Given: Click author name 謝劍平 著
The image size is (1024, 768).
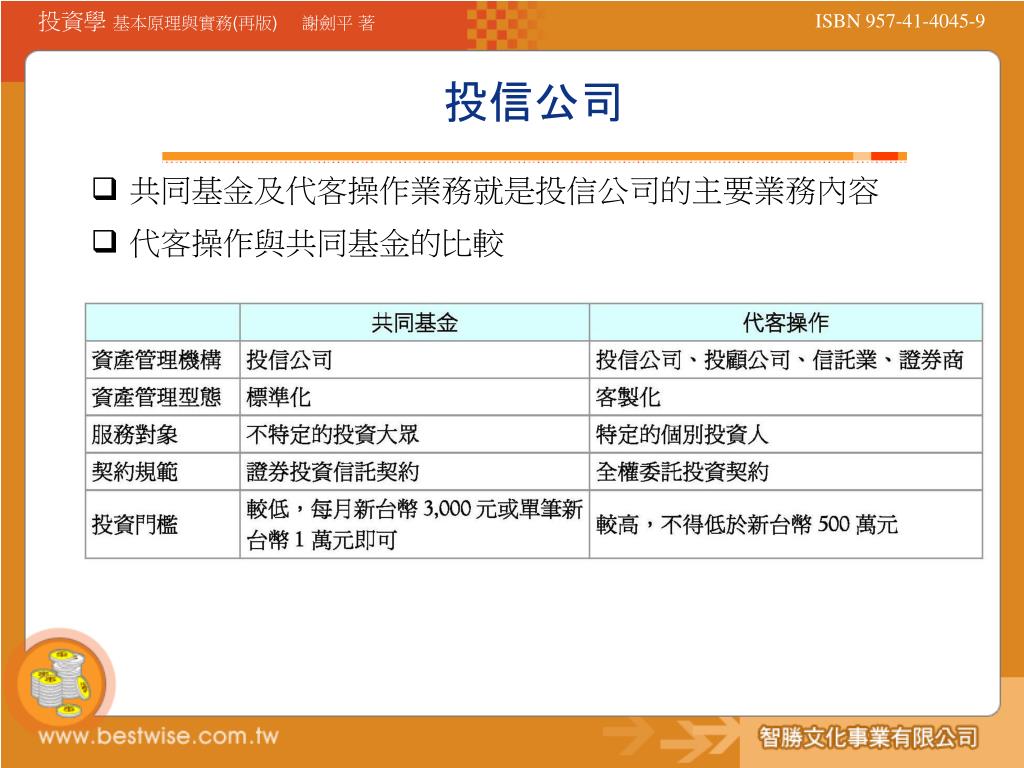Looking at the screenshot, I should pyautogui.click(x=338, y=24).
